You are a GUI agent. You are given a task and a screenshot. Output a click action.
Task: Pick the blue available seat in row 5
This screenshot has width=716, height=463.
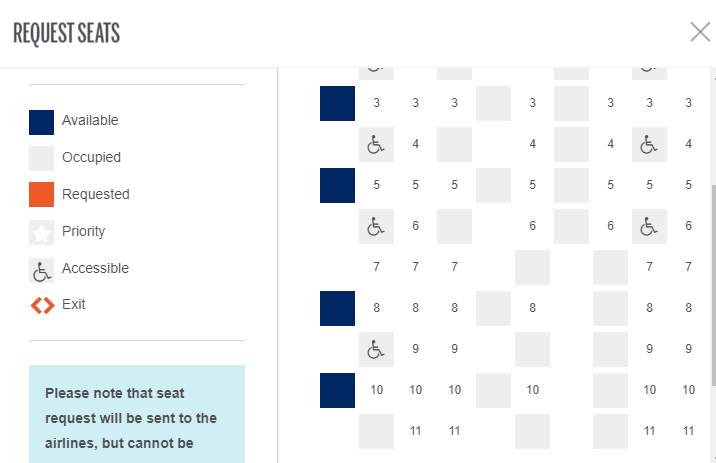click(x=337, y=185)
